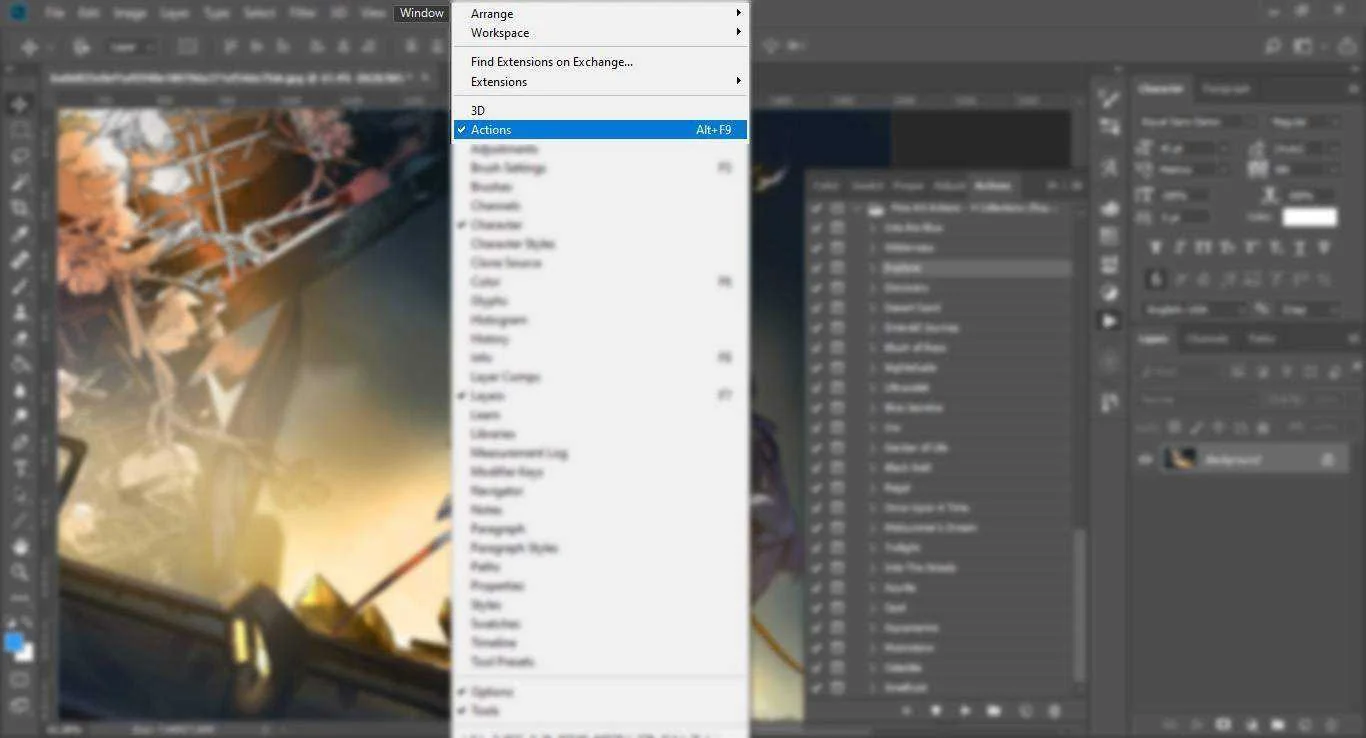This screenshot has height=738, width=1366.
Task: Open the Window menu
Action: coord(422,13)
